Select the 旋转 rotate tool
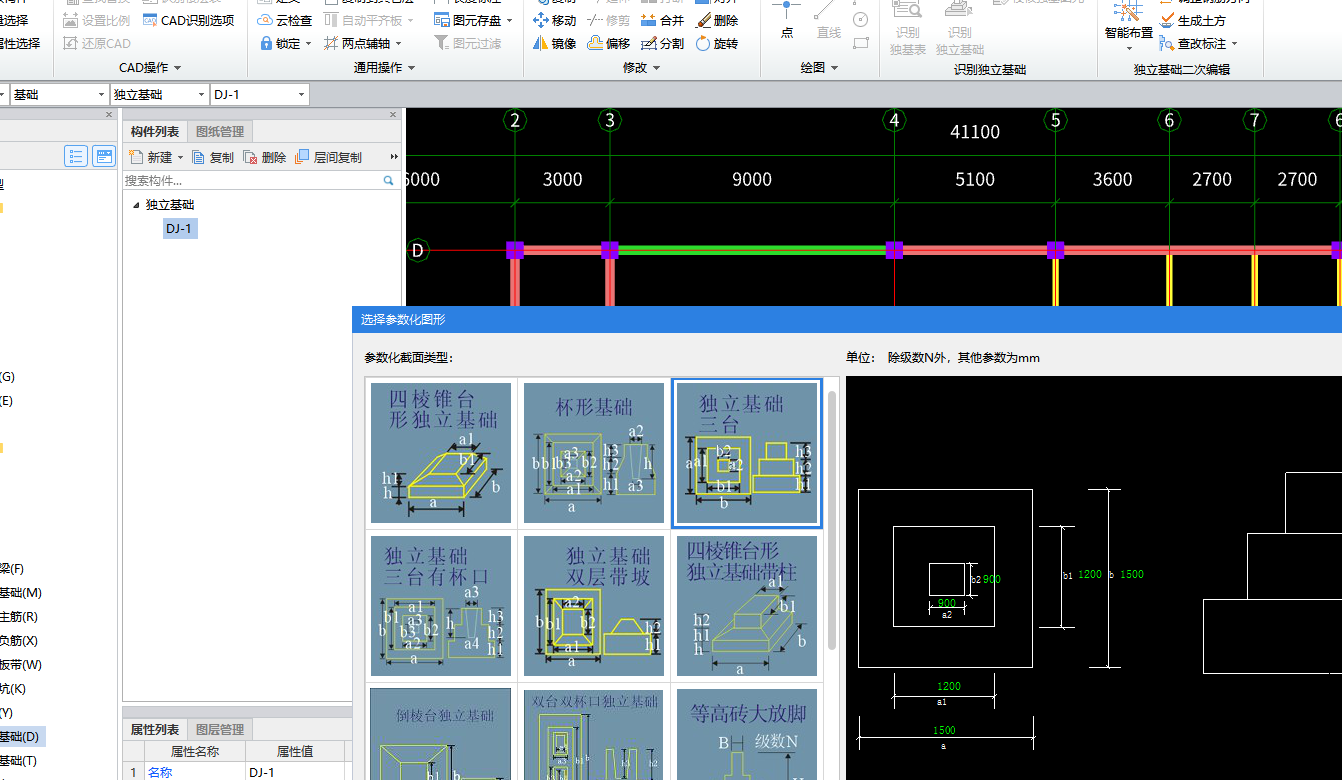1342x780 pixels. (717, 43)
